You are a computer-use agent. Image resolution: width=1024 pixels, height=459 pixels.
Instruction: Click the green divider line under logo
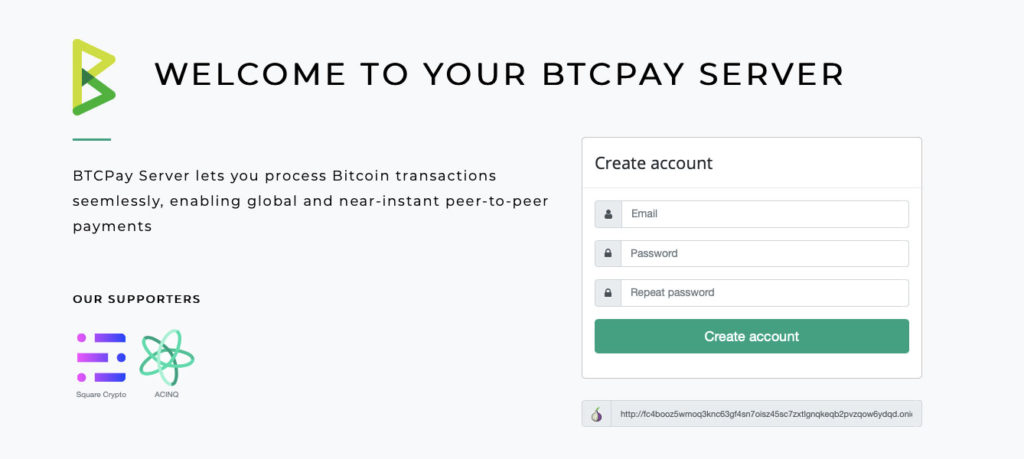[x=91, y=140]
